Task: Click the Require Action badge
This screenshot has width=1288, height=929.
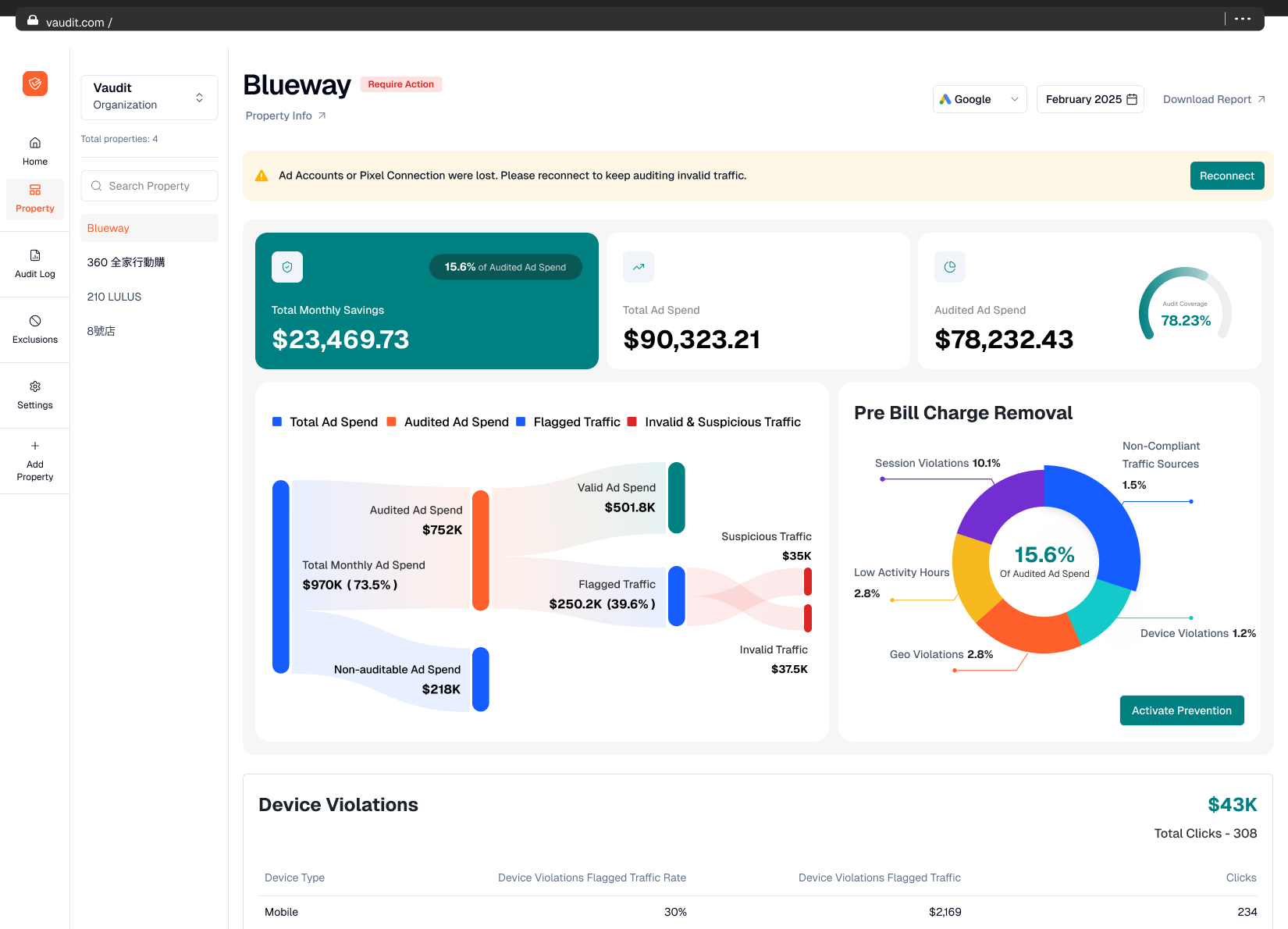Action: point(401,84)
